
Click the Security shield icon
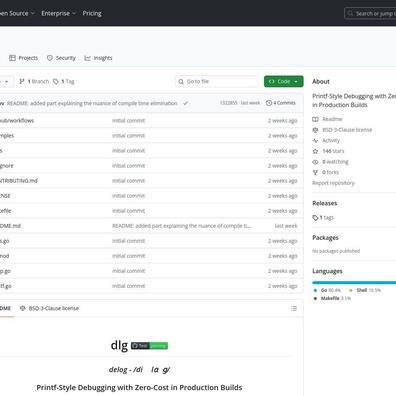click(50, 58)
